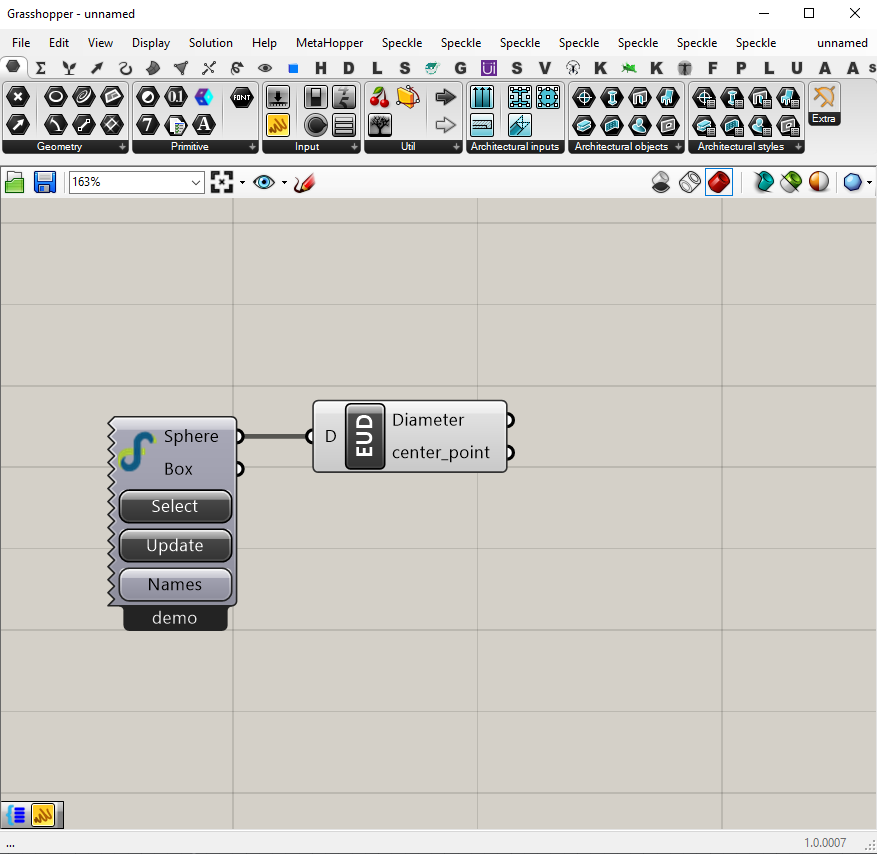Screen dimensions: 877x854
Task: Open the zoom level 163% dropdown
Action: tap(195, 182)
